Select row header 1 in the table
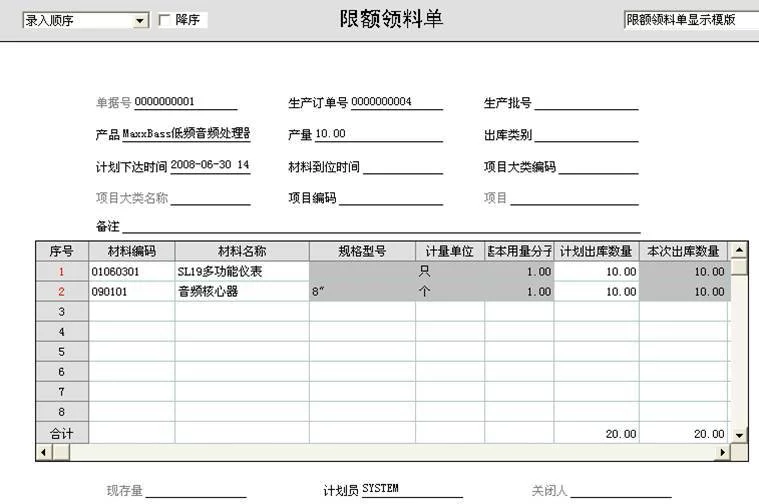The image size is (759, 504). [x=62, y=272]
